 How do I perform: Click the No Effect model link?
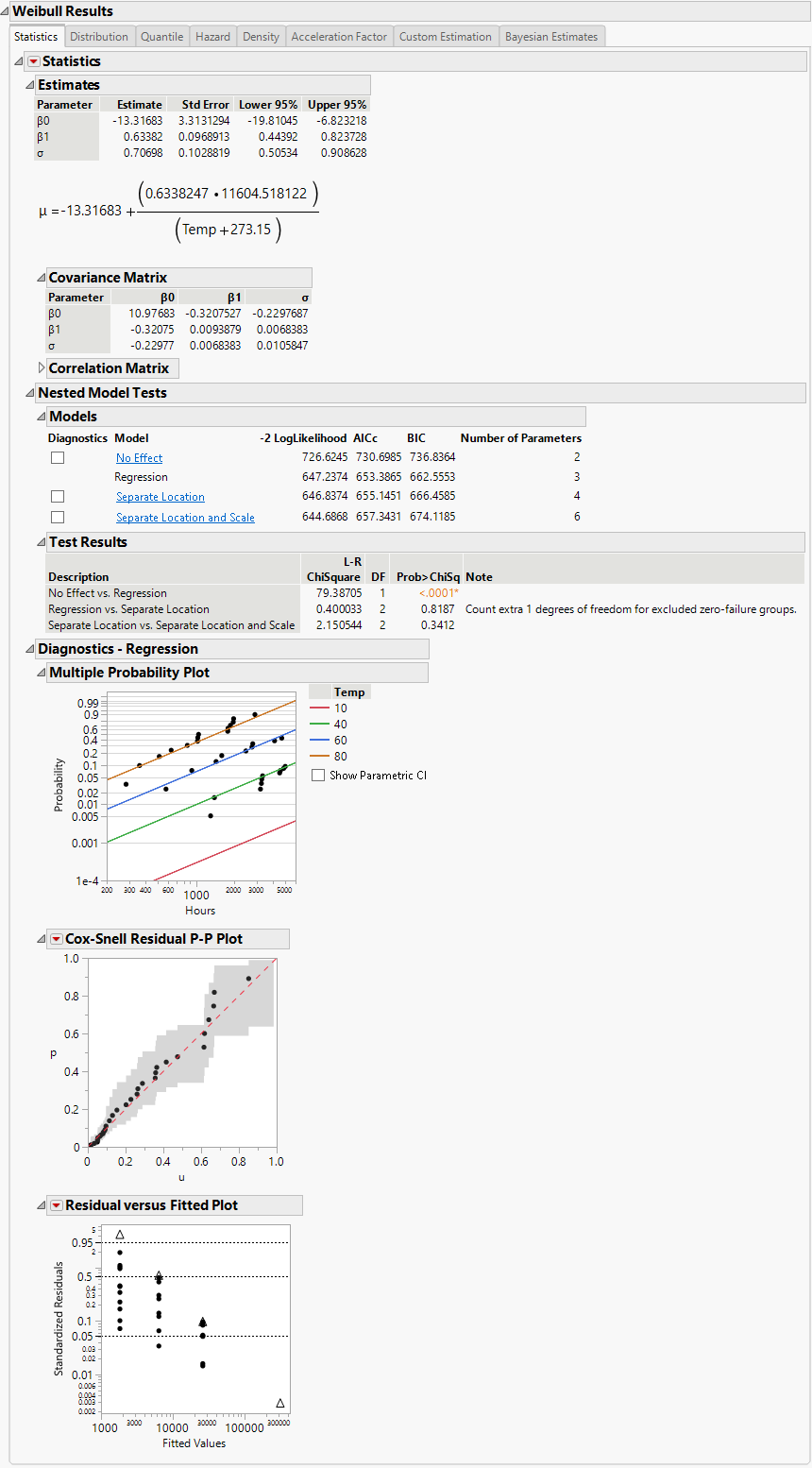click(x=139, y=457)
